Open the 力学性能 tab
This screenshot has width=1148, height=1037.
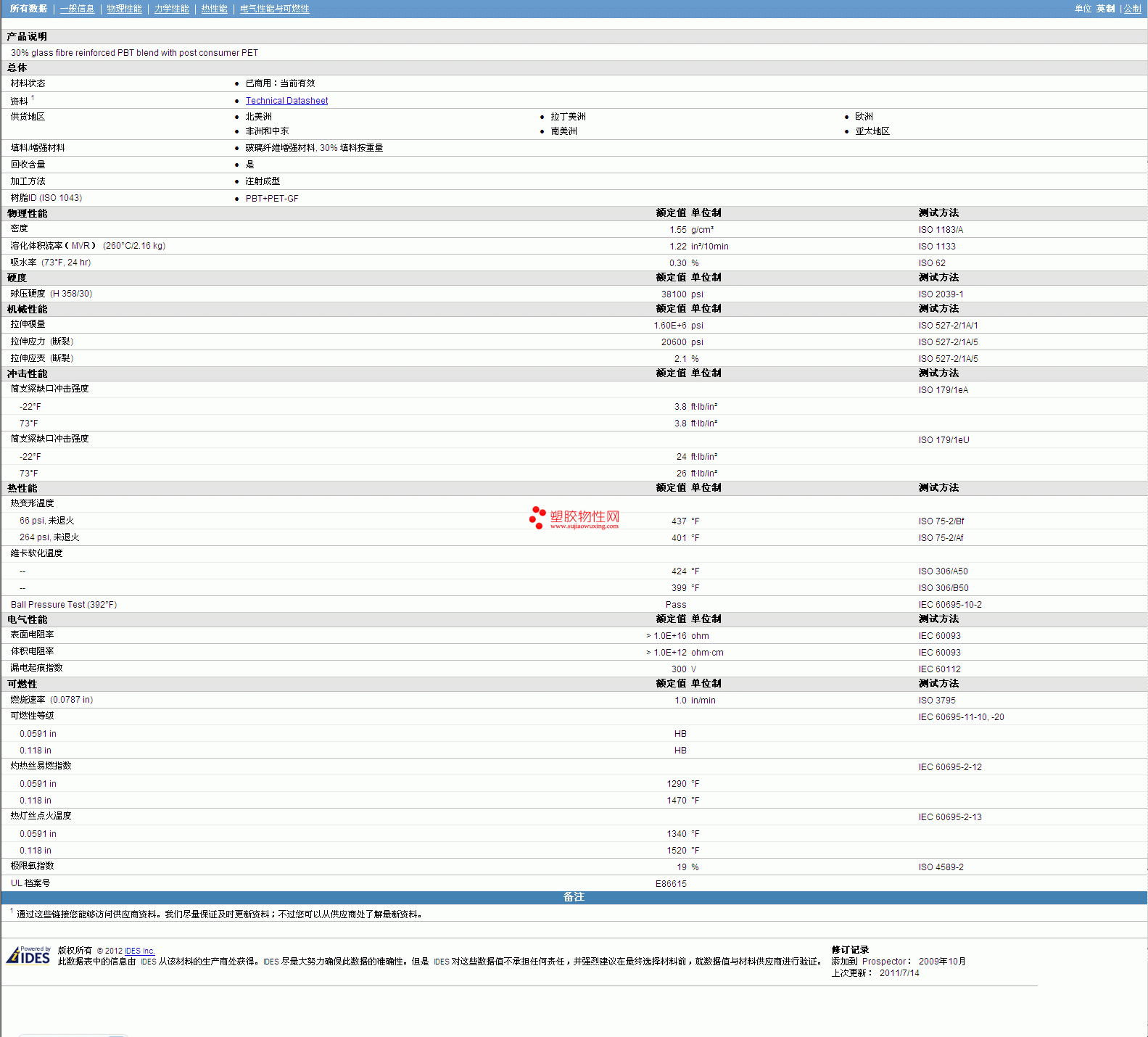(171, 9)
